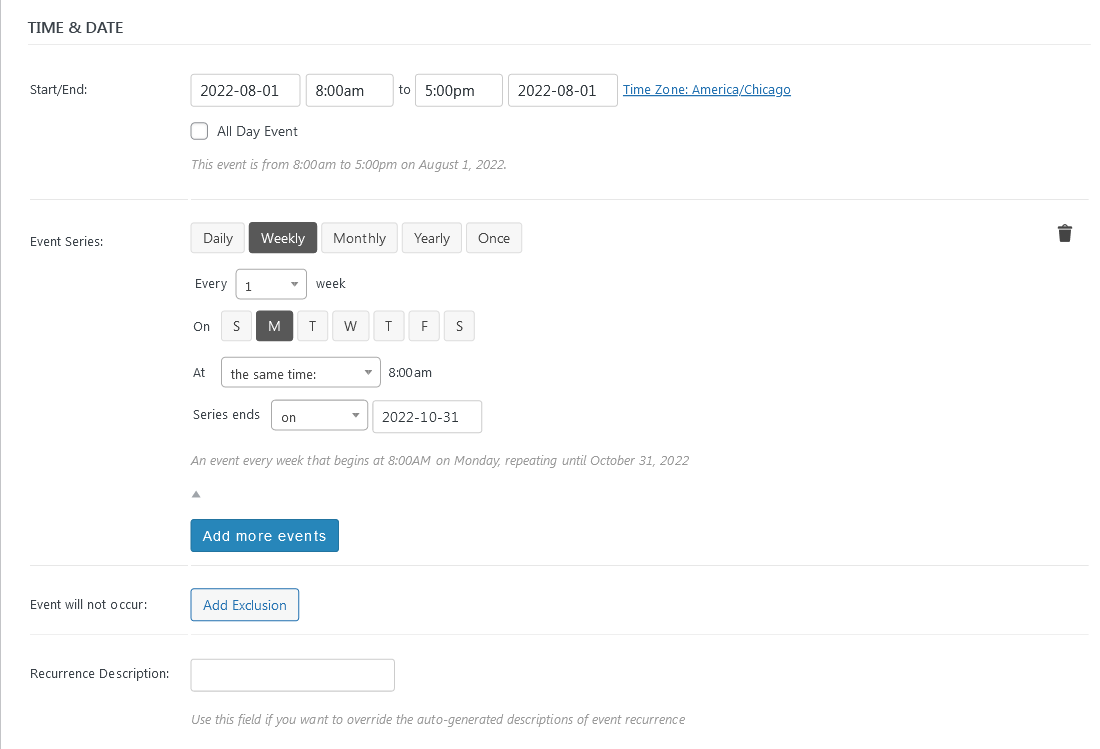Open the Time Zone America/Chicago link

tap(706, 90)
